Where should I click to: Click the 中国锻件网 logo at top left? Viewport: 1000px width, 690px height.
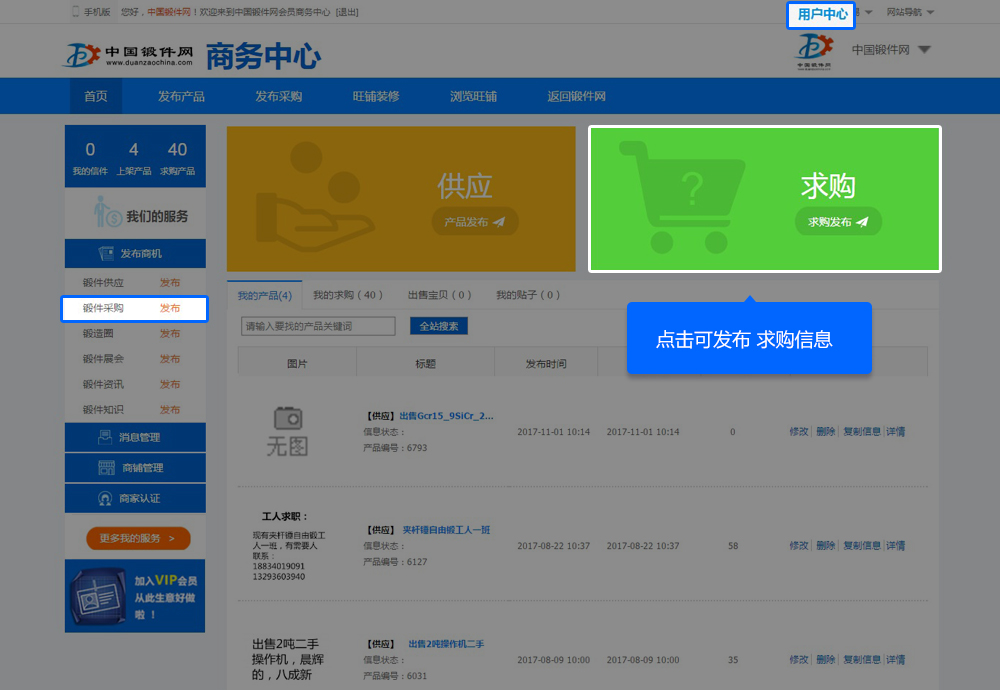(x=128, y=56)
